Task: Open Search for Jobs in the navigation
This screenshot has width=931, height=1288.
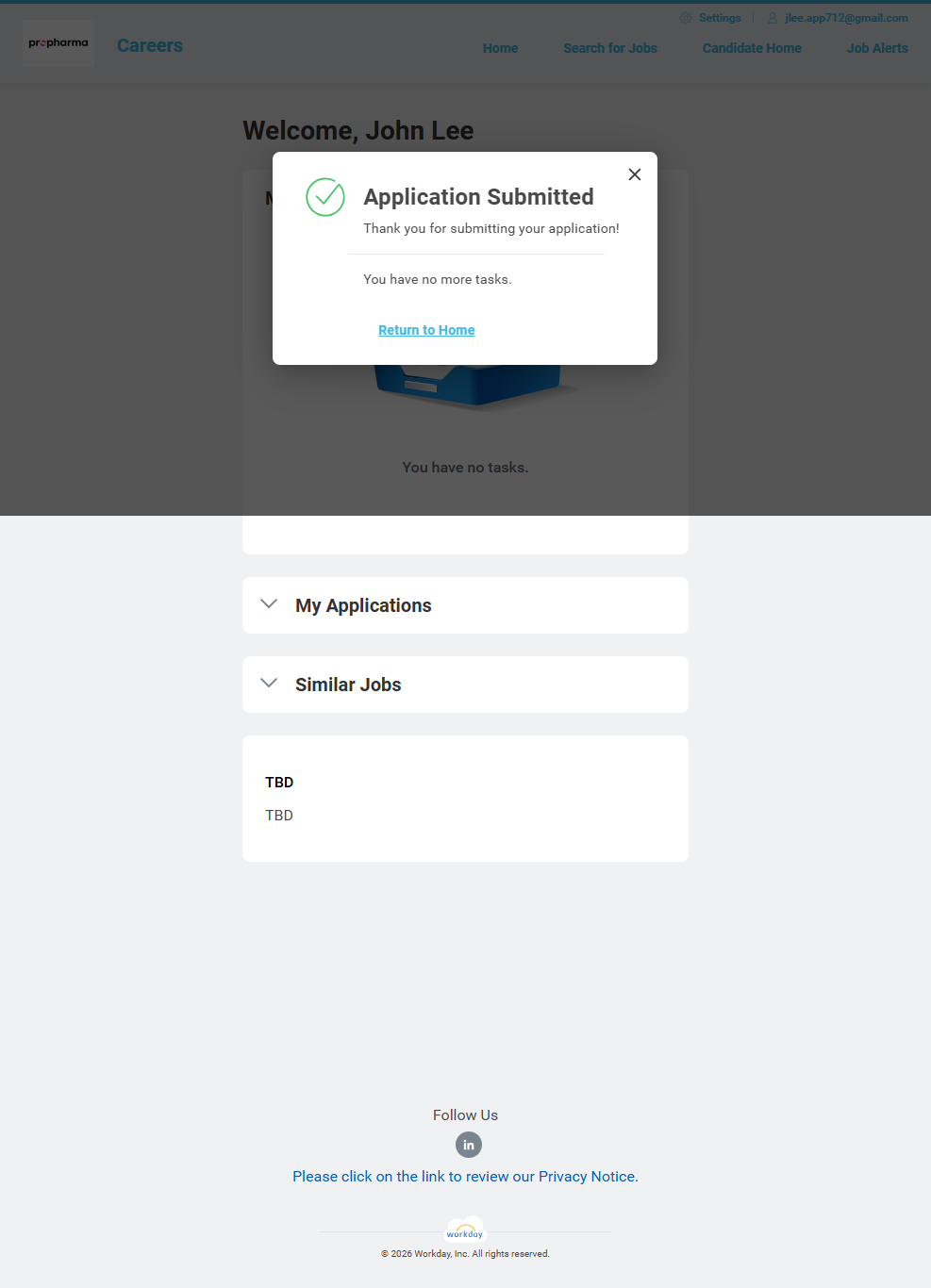Action: pos(610,48)
